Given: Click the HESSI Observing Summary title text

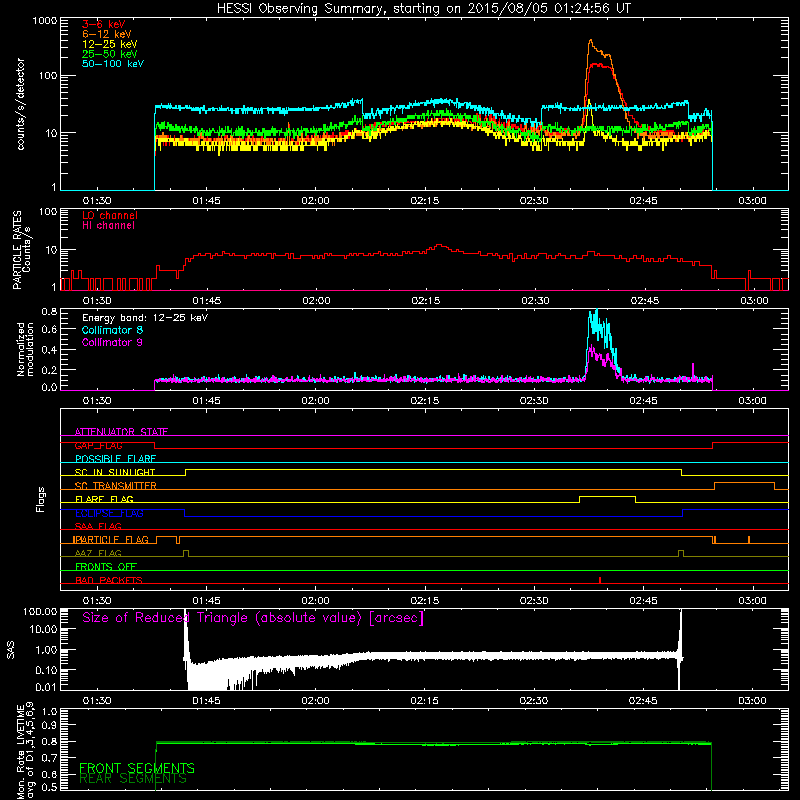Looking at the screenshot, I should click(423, 9).
